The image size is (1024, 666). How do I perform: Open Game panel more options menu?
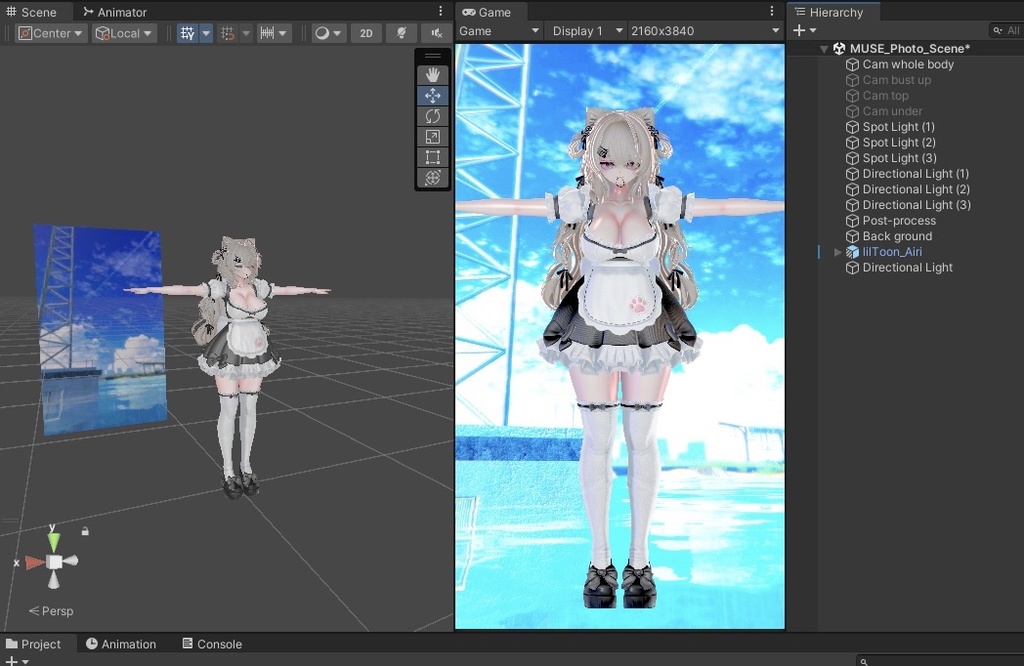(x=772, y=11)
